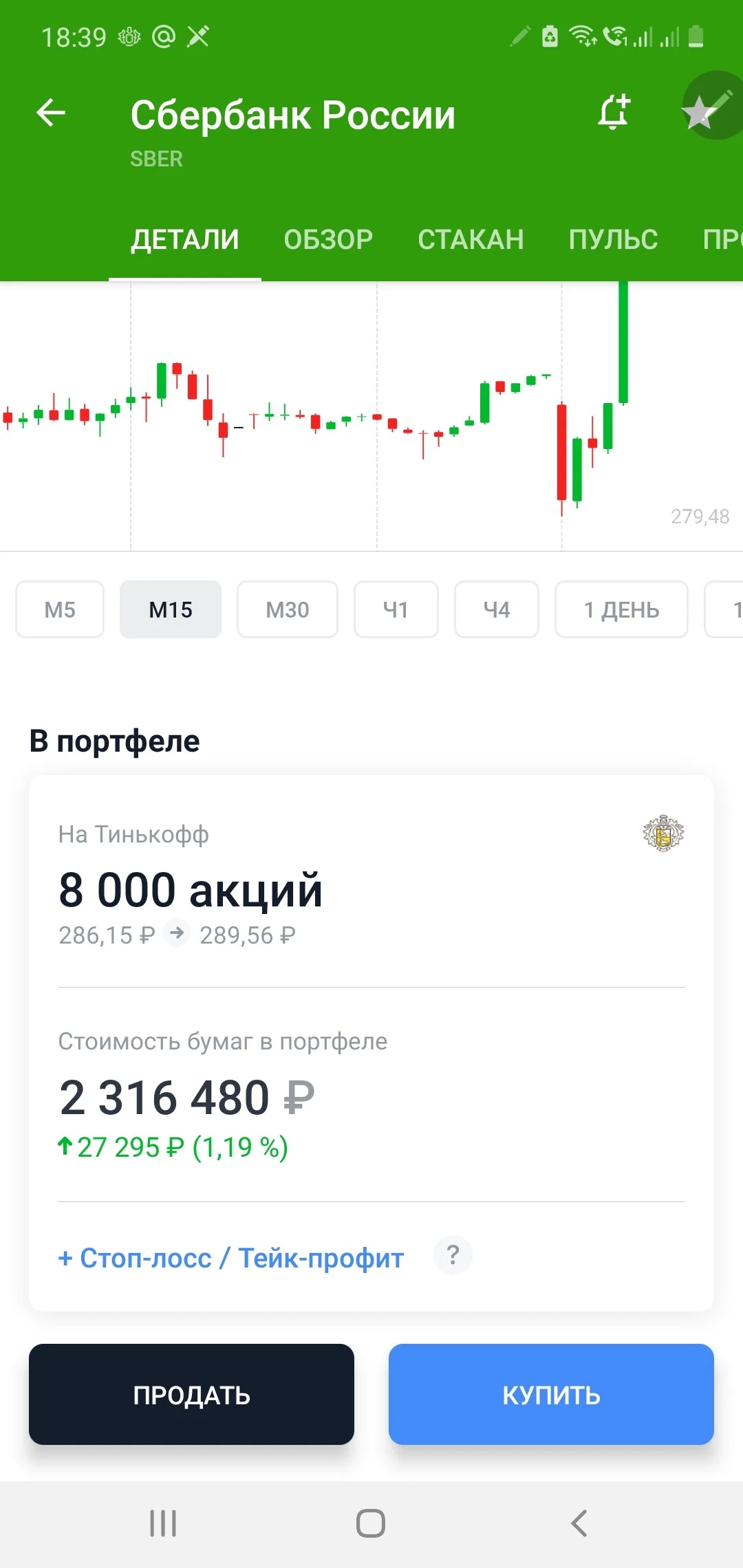Viewport: 743px width, 1568px height.
Task: Tap the ПРОДАТЬ button
Action: pos(191,1394)
